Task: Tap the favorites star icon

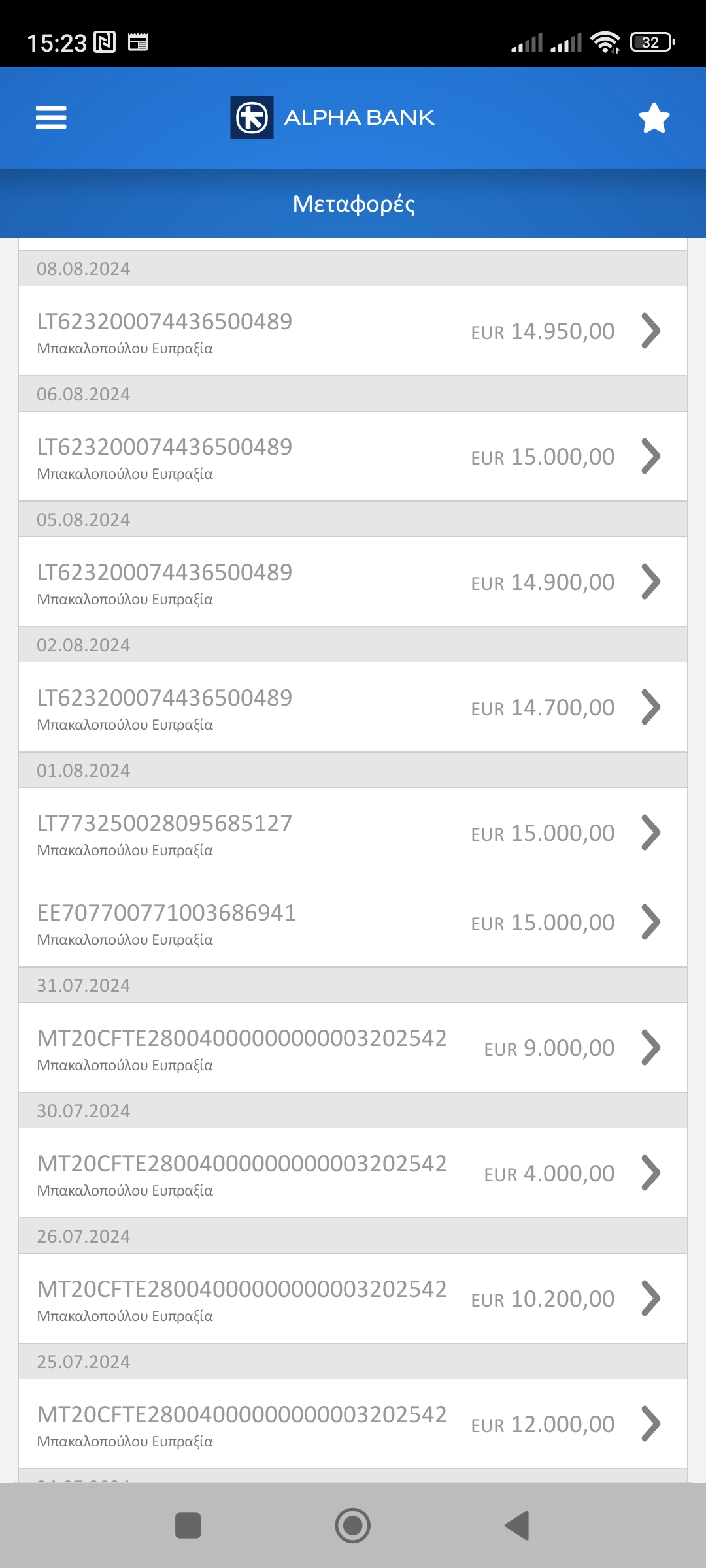Action: (654, 118)
